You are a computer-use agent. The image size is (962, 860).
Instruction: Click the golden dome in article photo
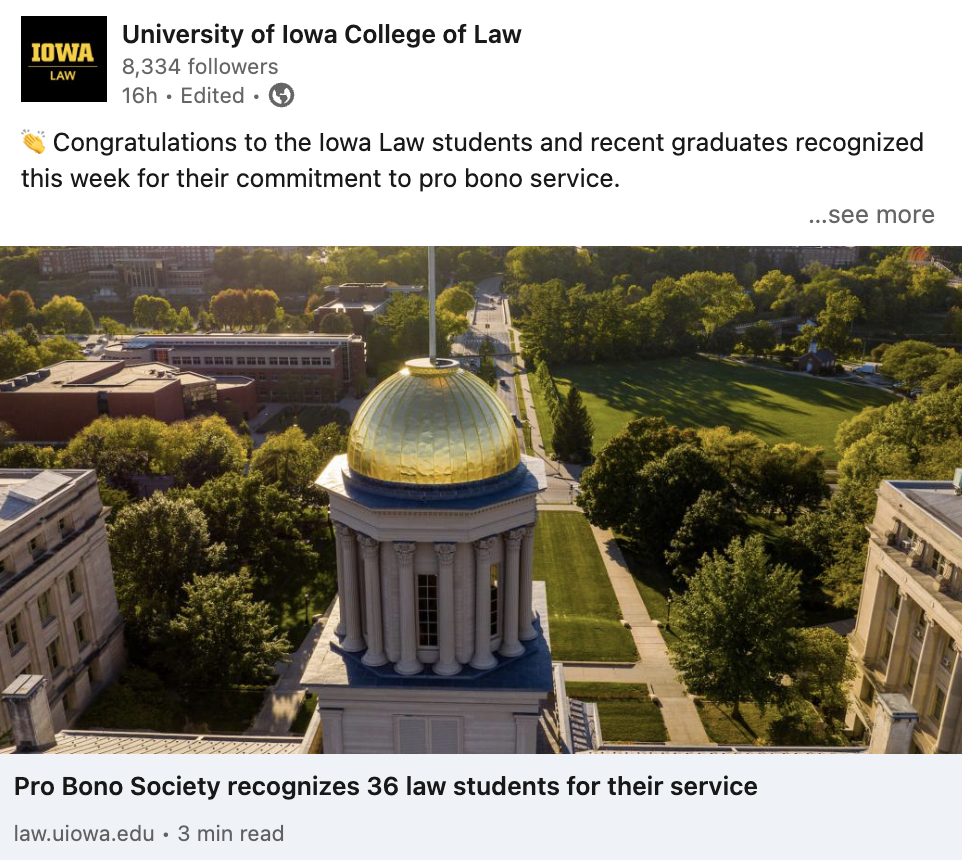[x=433, y=420]
